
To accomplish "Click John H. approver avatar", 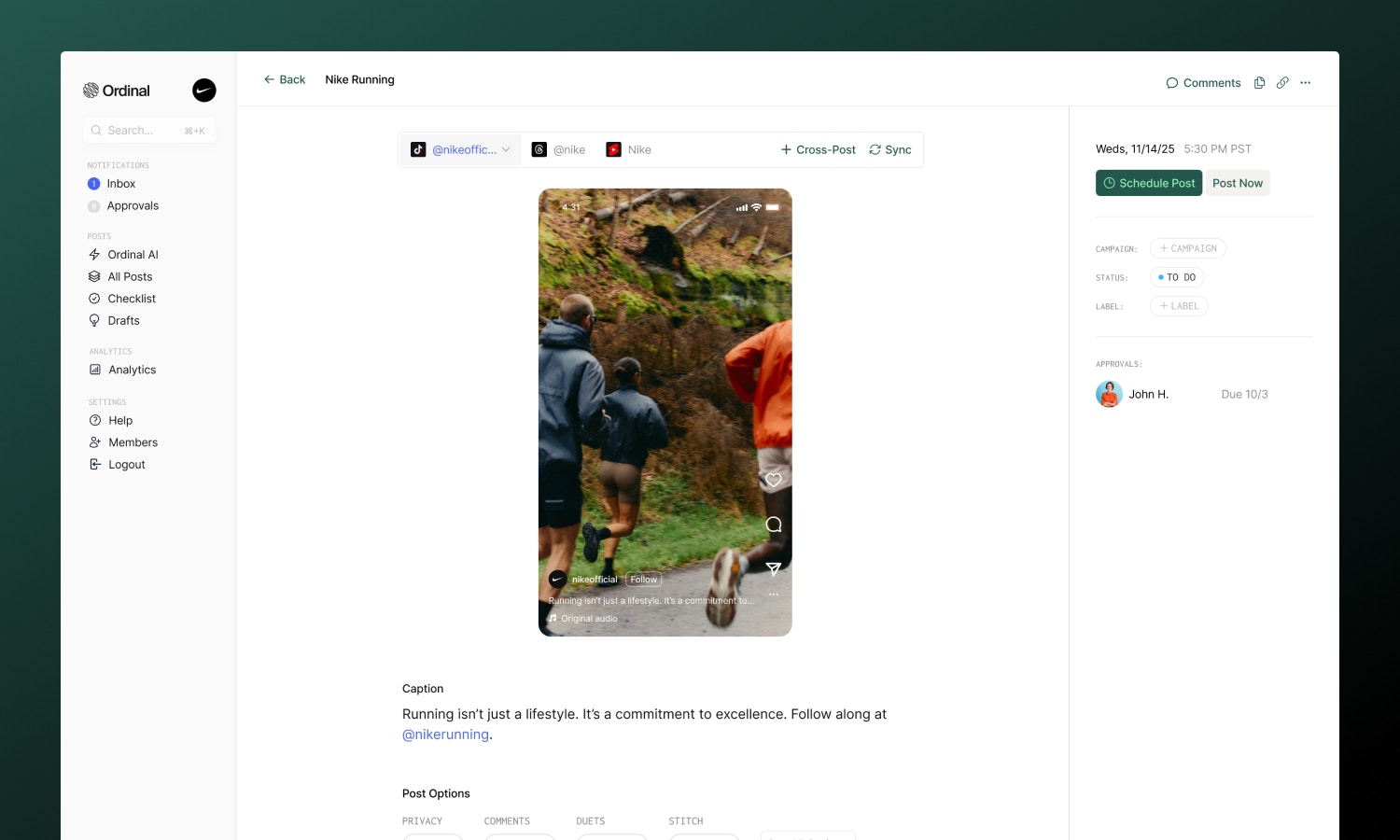I will 1109,394.
